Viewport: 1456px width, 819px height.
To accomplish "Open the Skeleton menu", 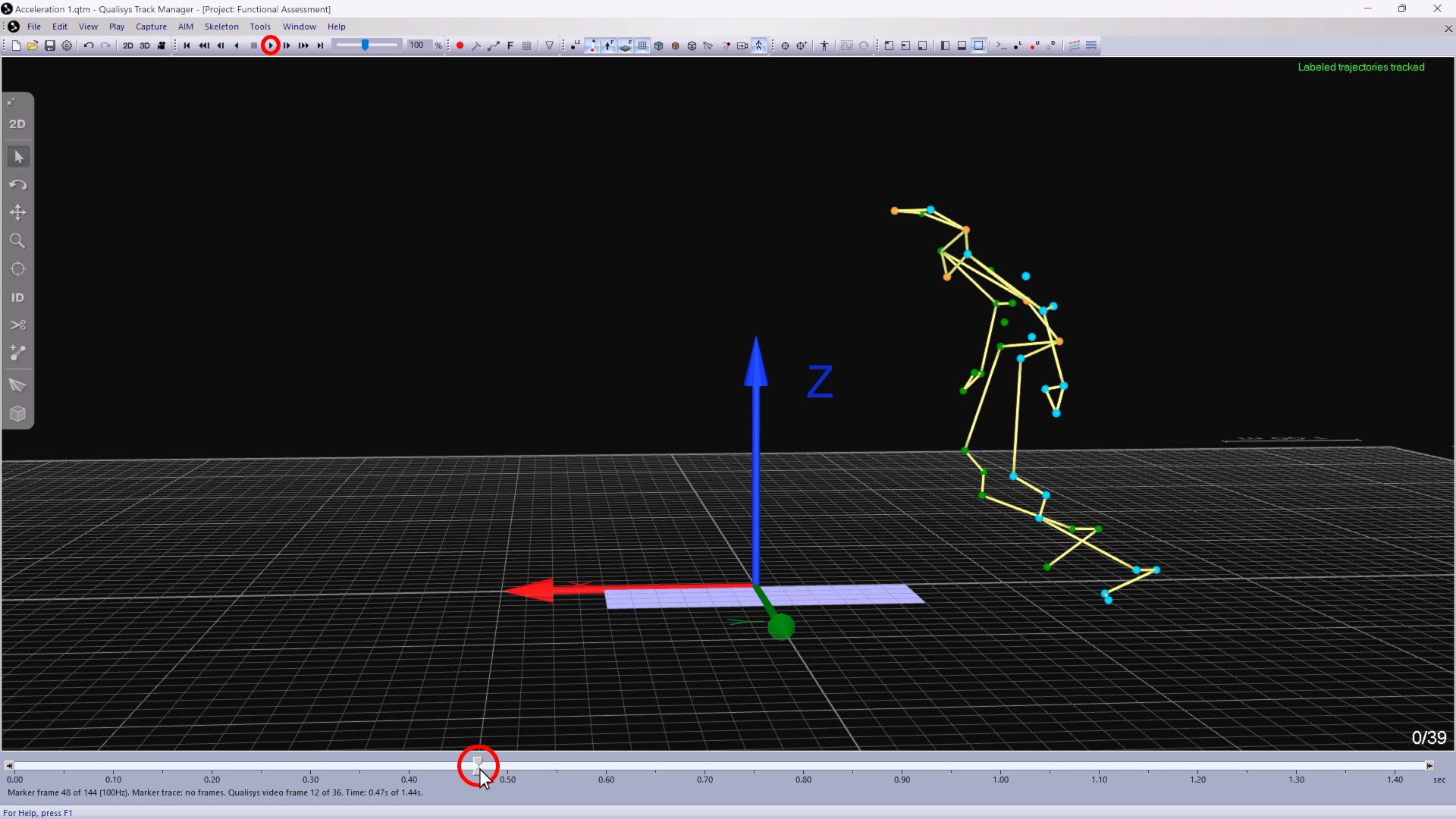I will click(221, 26).
